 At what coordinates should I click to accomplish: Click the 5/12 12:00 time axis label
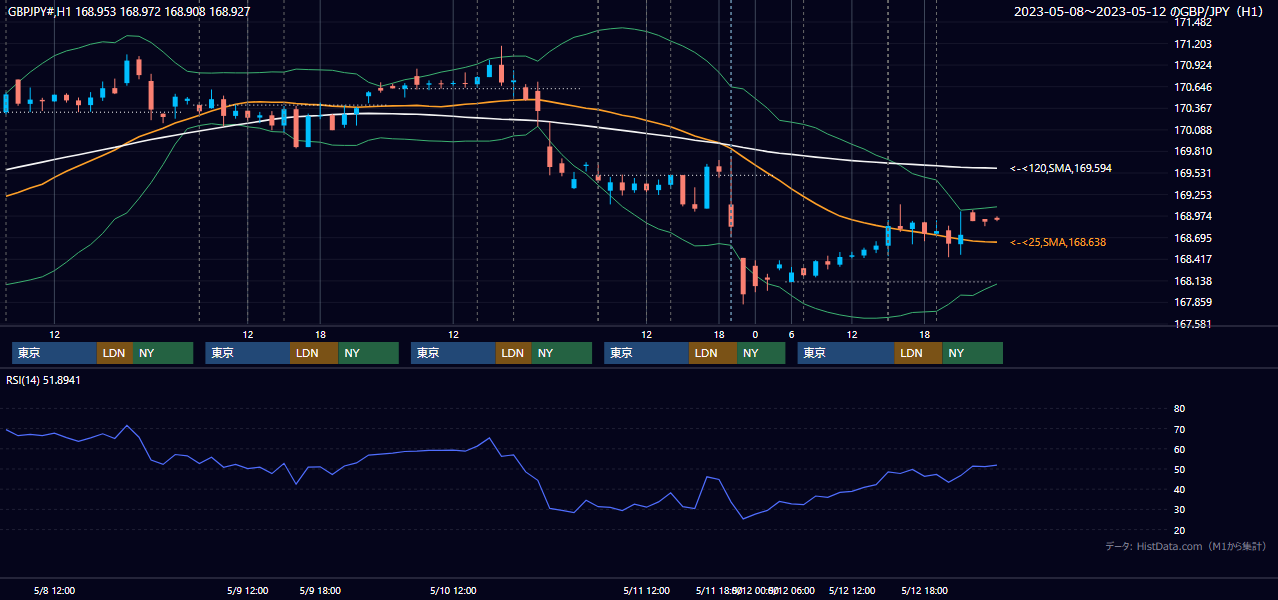pyautogui.click(x=852, y=591)
